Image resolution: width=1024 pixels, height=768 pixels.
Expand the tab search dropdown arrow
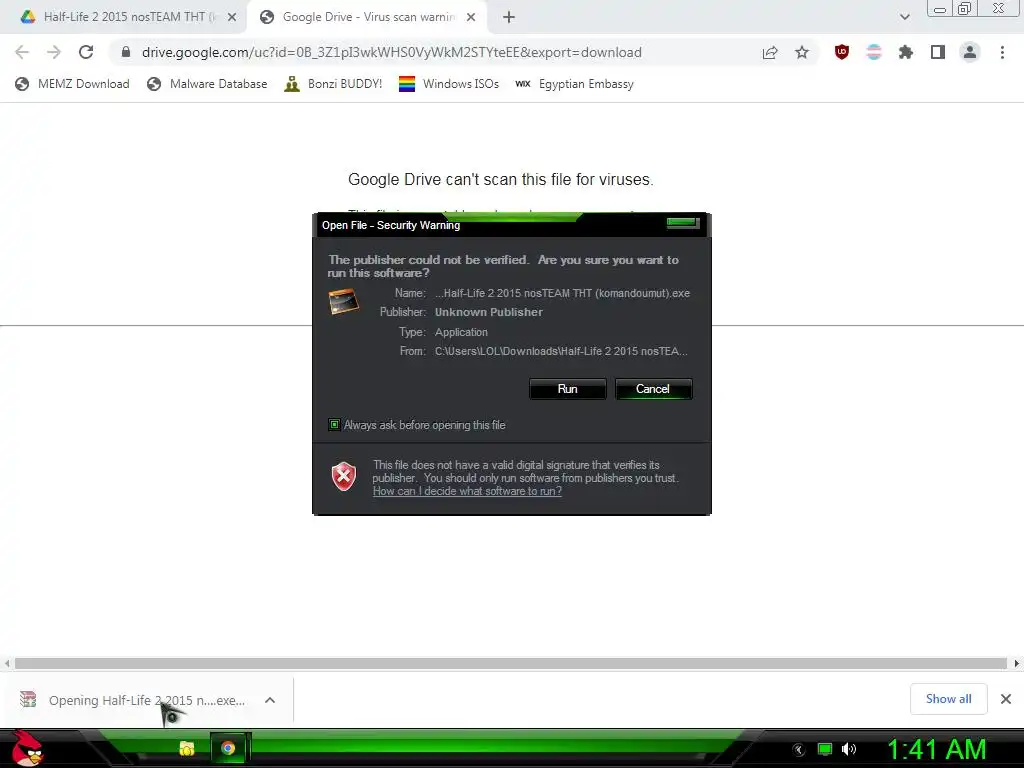point(904,18)
